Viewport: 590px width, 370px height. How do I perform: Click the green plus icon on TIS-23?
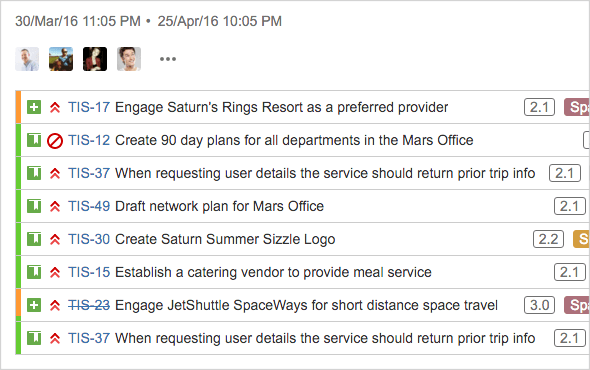[34, 305]
